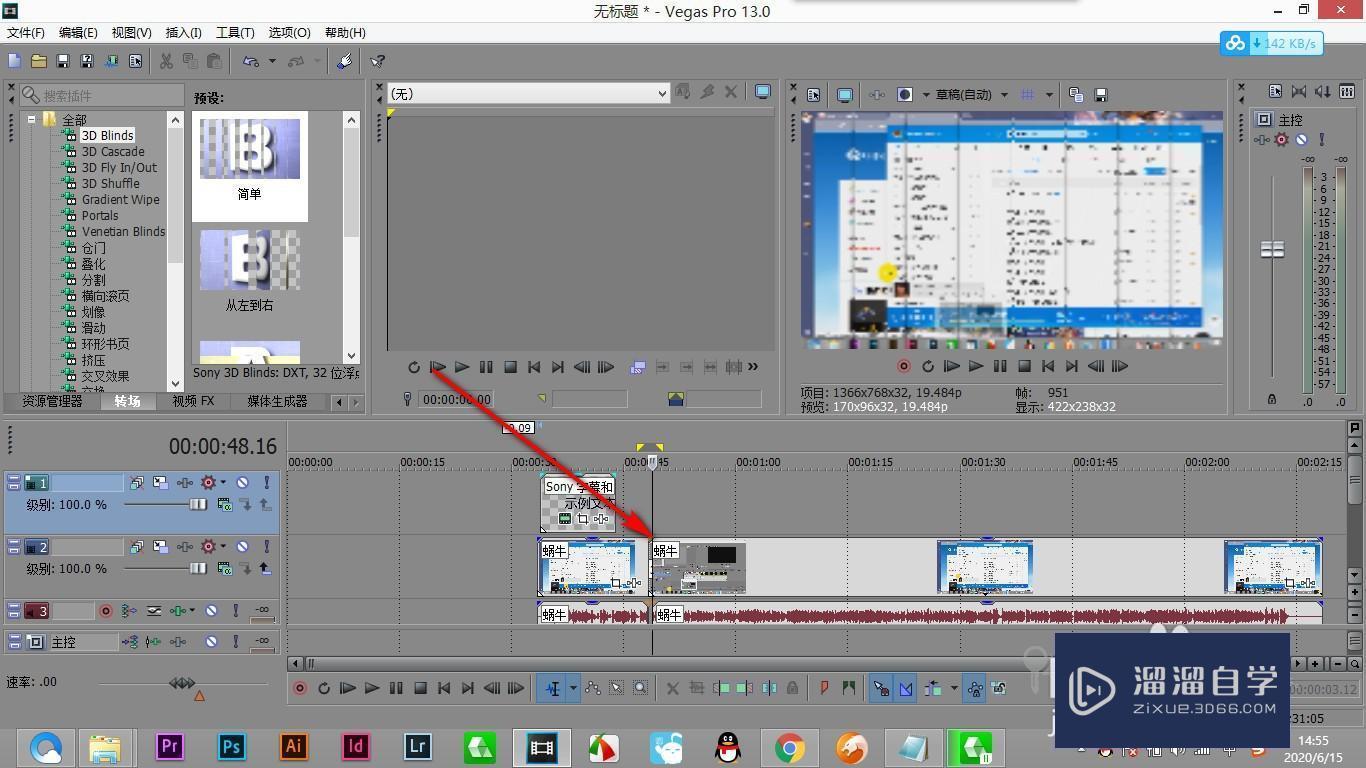Open the 工具(T) menu
The image size is (1366, 768).
pos(235,33)
